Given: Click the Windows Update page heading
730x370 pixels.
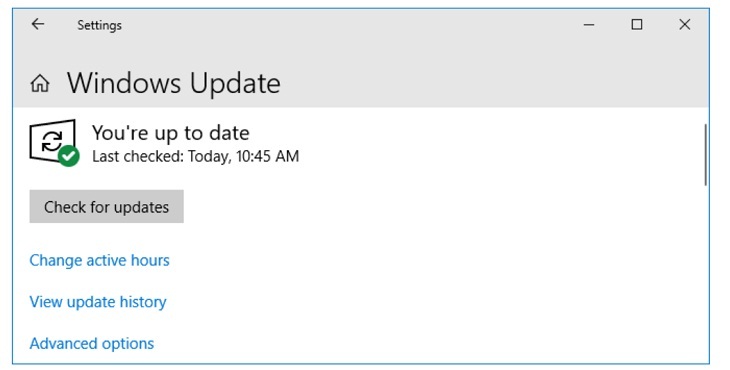Looking at the screenshot, I should coord(174,84).
